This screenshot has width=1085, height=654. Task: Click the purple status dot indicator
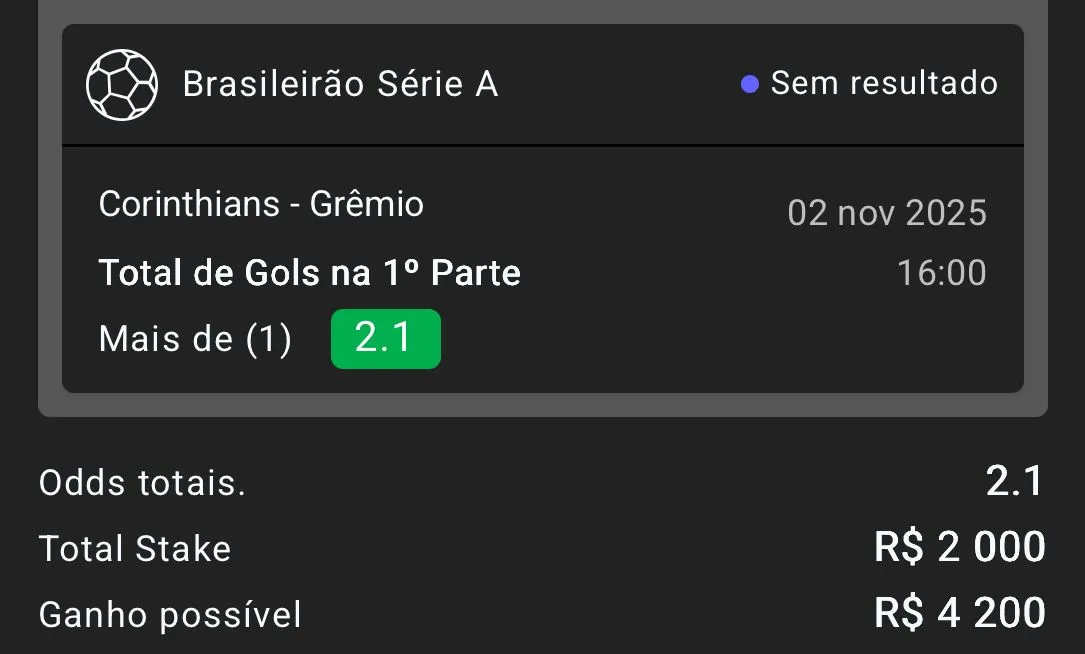[749, 84]
